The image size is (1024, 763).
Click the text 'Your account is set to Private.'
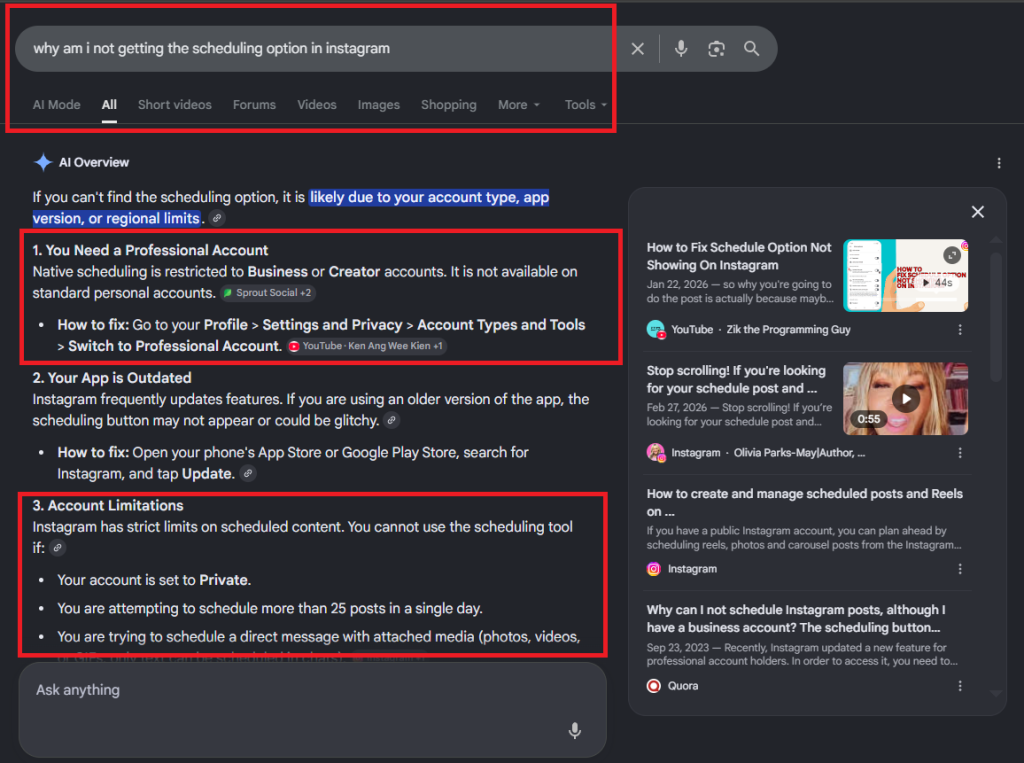point(154,580)
